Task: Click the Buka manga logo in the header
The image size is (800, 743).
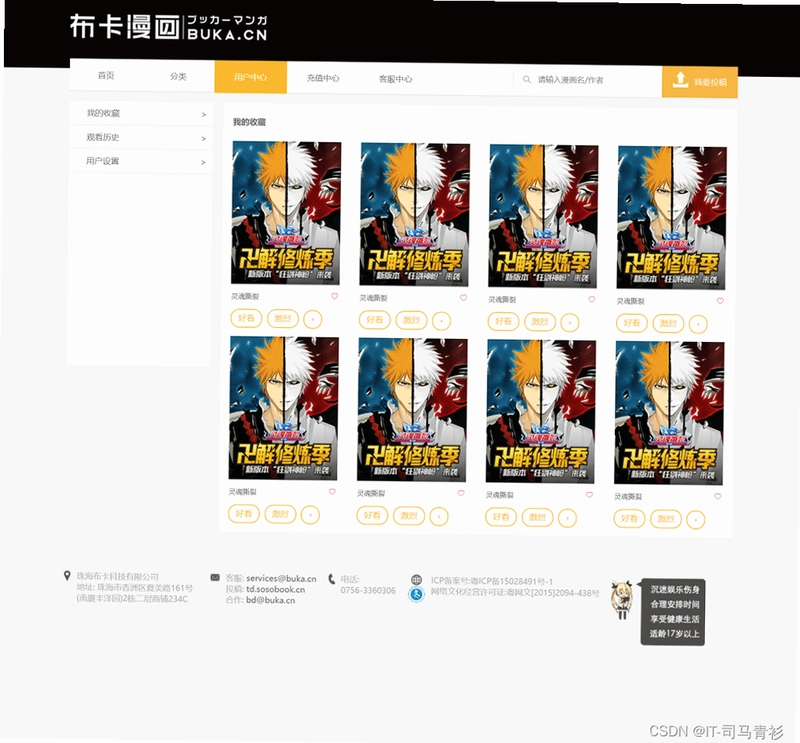Action: (168, 27)
